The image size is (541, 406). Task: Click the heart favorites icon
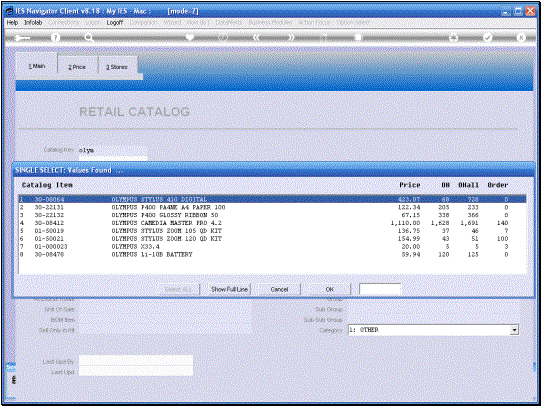point(189,37)
